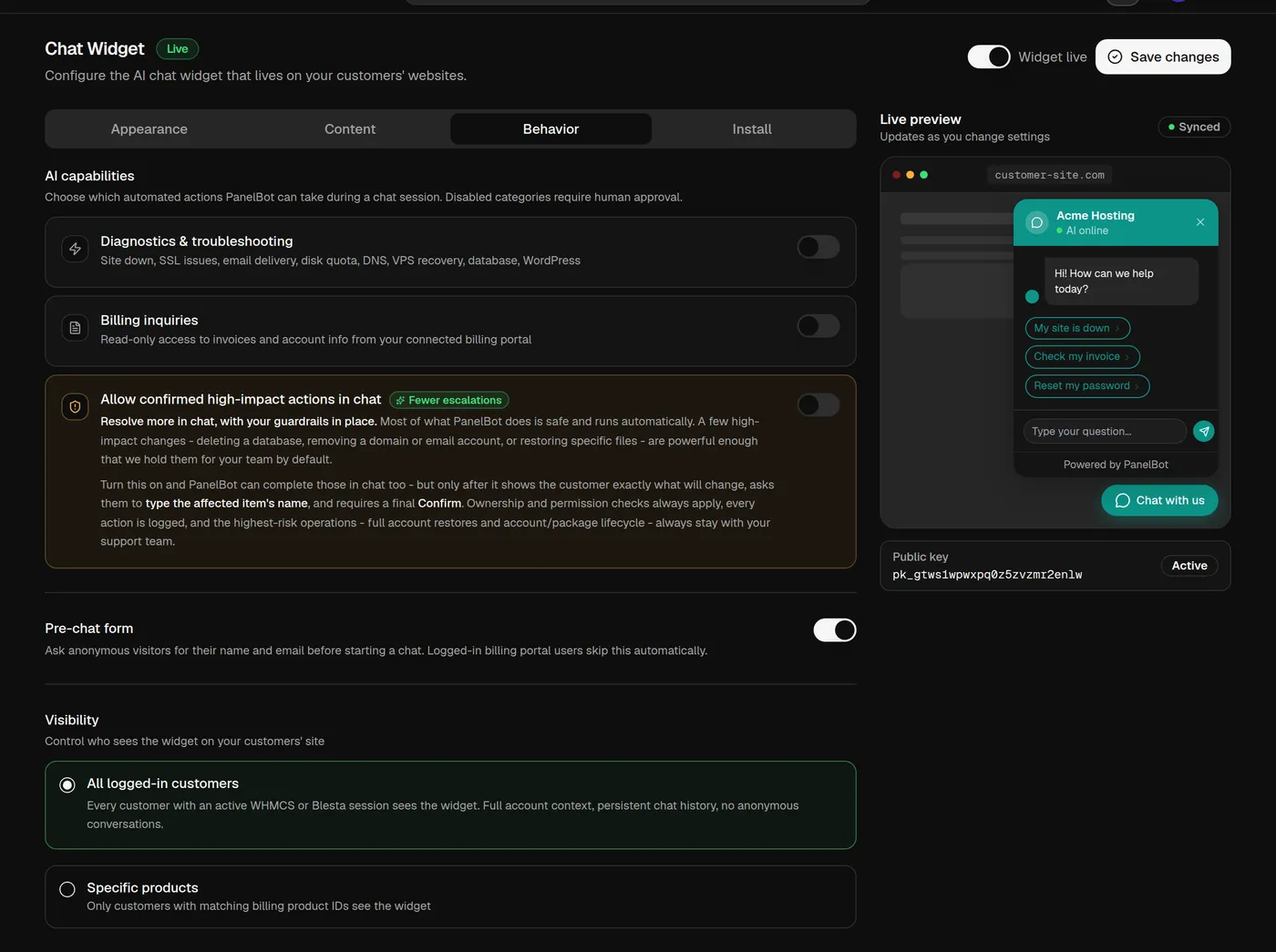
Task: Click the 'AI capabilities' heading
Action: 89,176
